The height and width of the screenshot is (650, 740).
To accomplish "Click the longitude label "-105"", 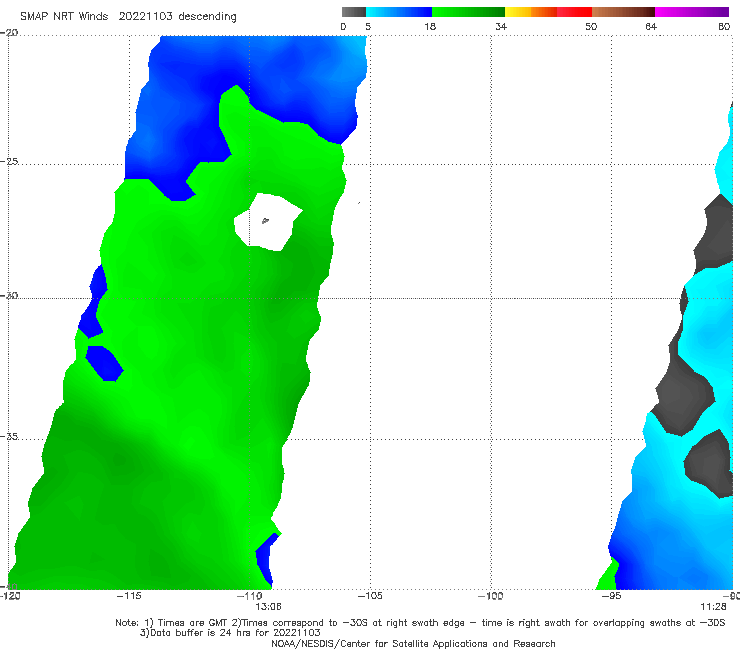I will point(370,596).
